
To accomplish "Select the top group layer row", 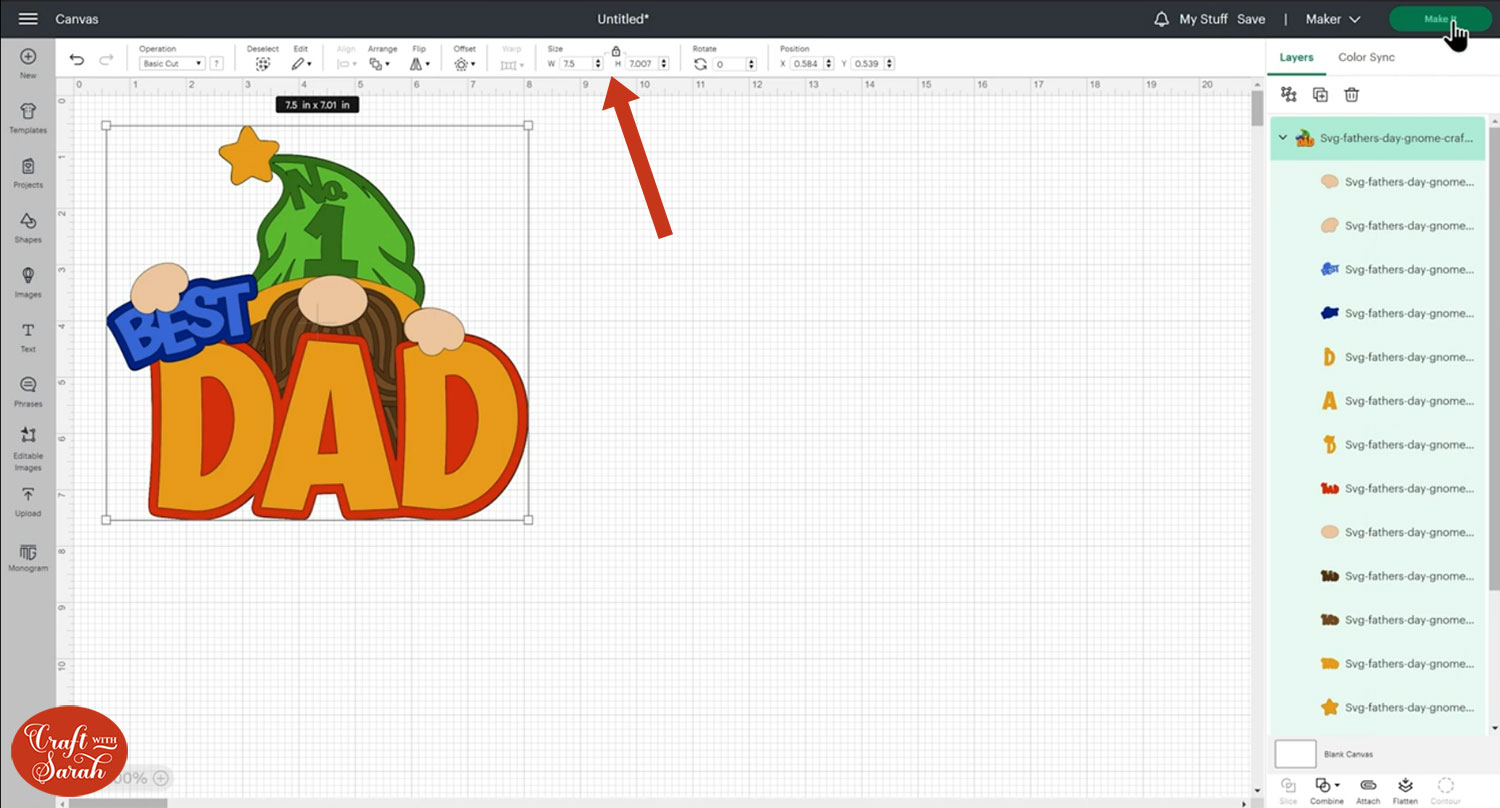I will point(1377,138).
